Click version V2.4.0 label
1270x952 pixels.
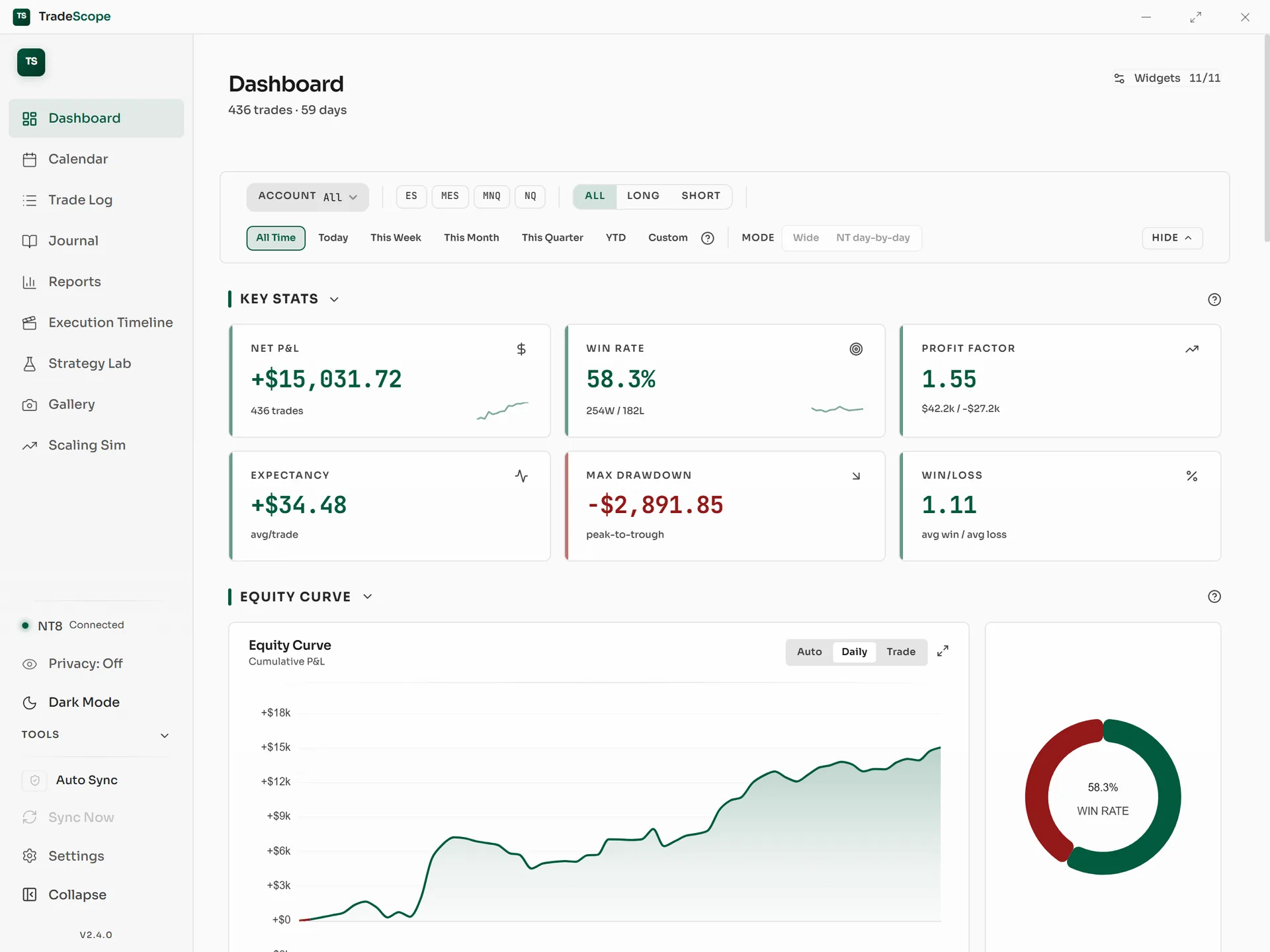(x=96, y=935)
